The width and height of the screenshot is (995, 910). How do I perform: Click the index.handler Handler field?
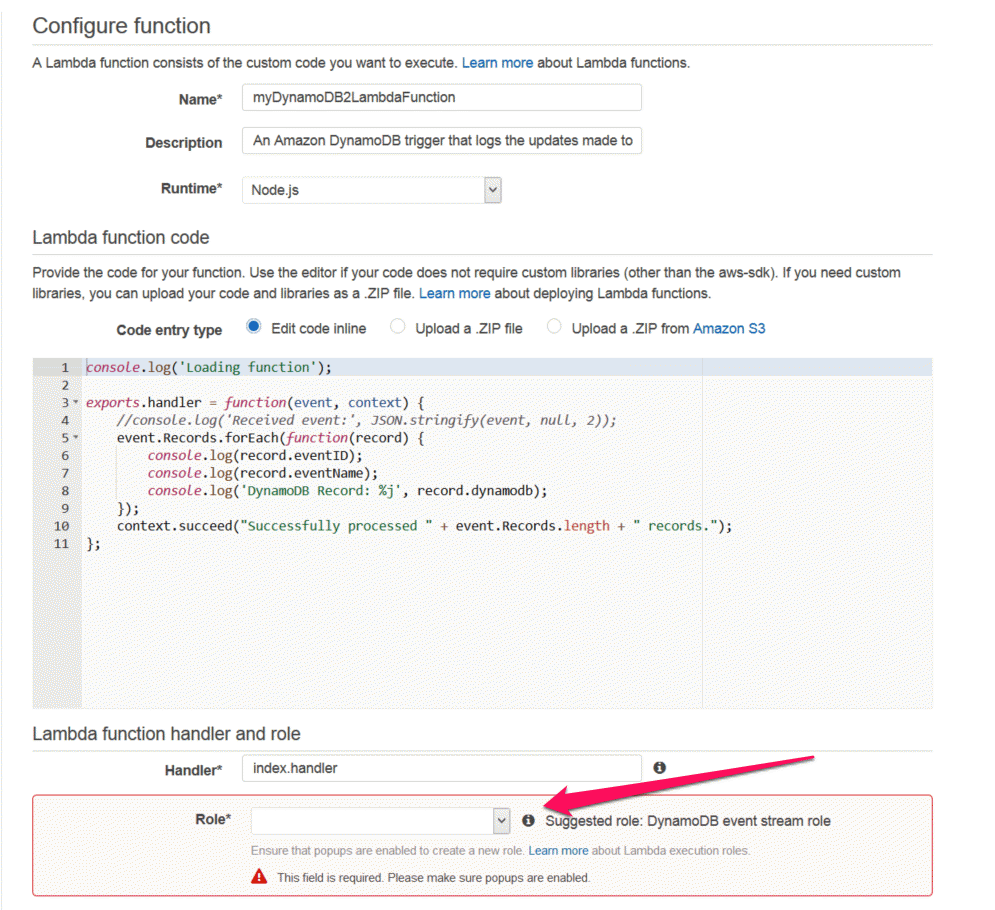point(442,768)
